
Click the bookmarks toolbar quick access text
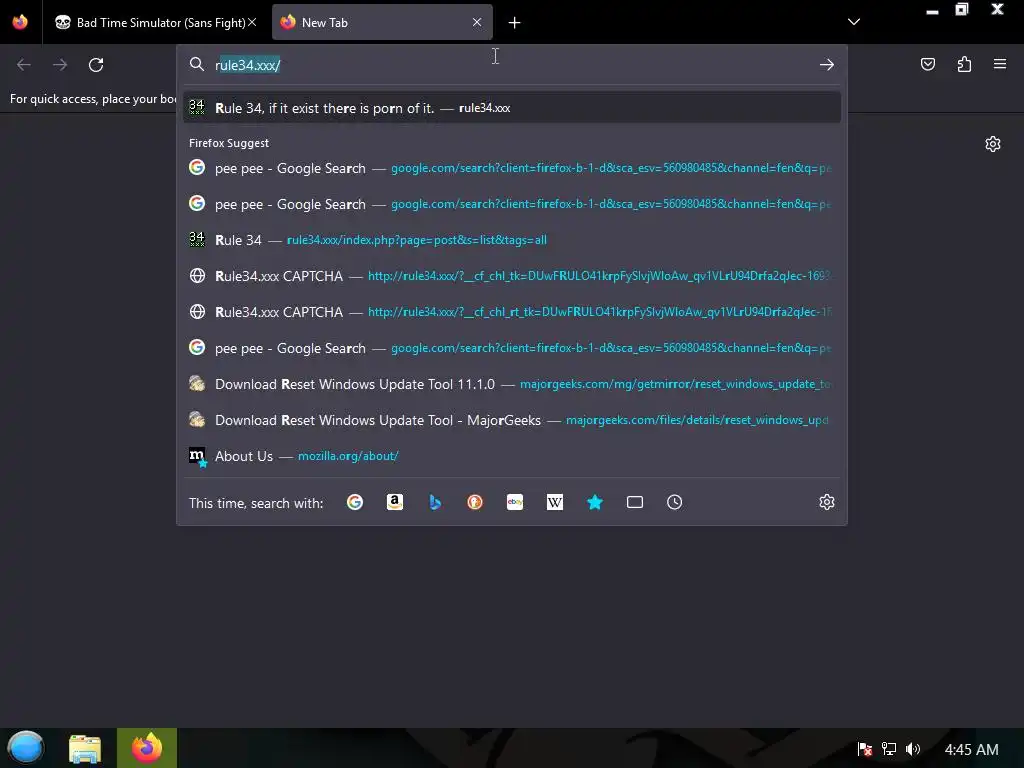[x=93, y=99]
